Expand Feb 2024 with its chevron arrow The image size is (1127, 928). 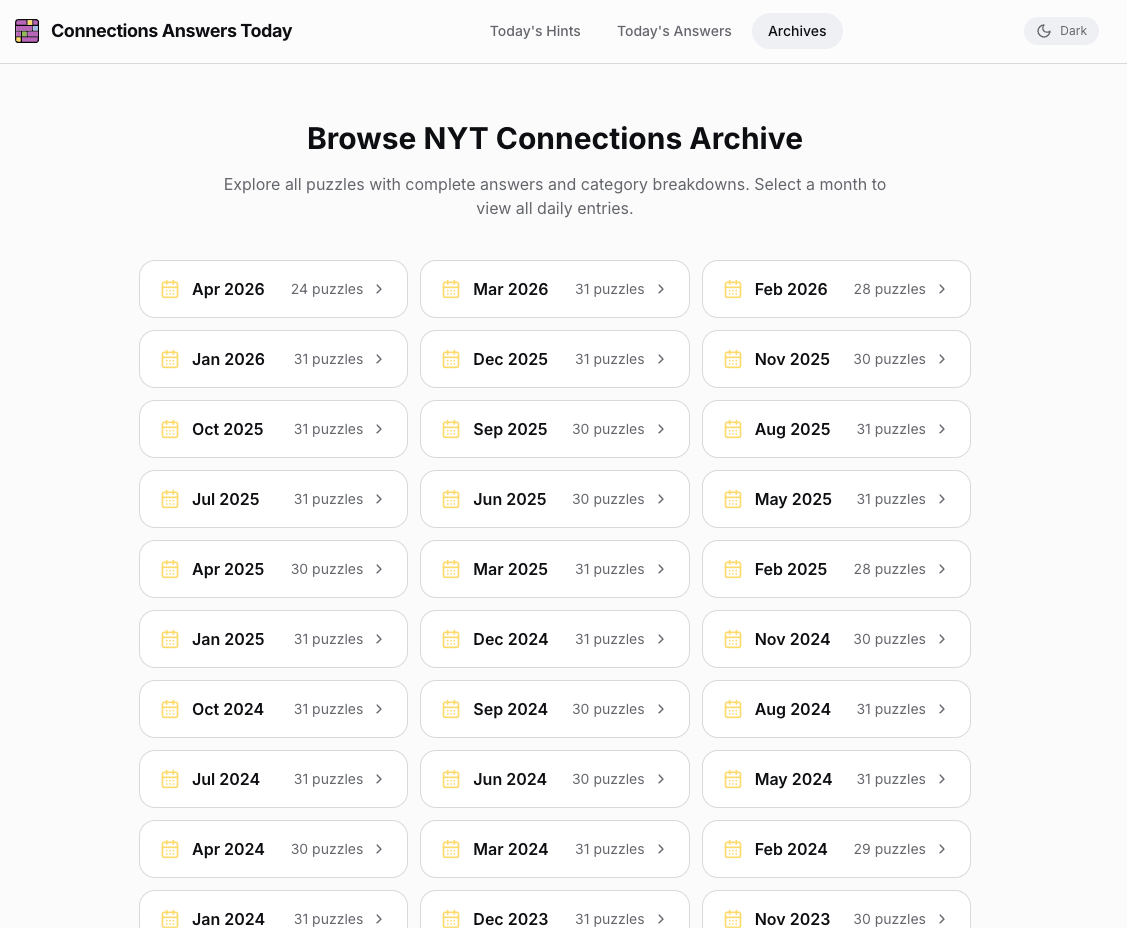pos(942,849)
